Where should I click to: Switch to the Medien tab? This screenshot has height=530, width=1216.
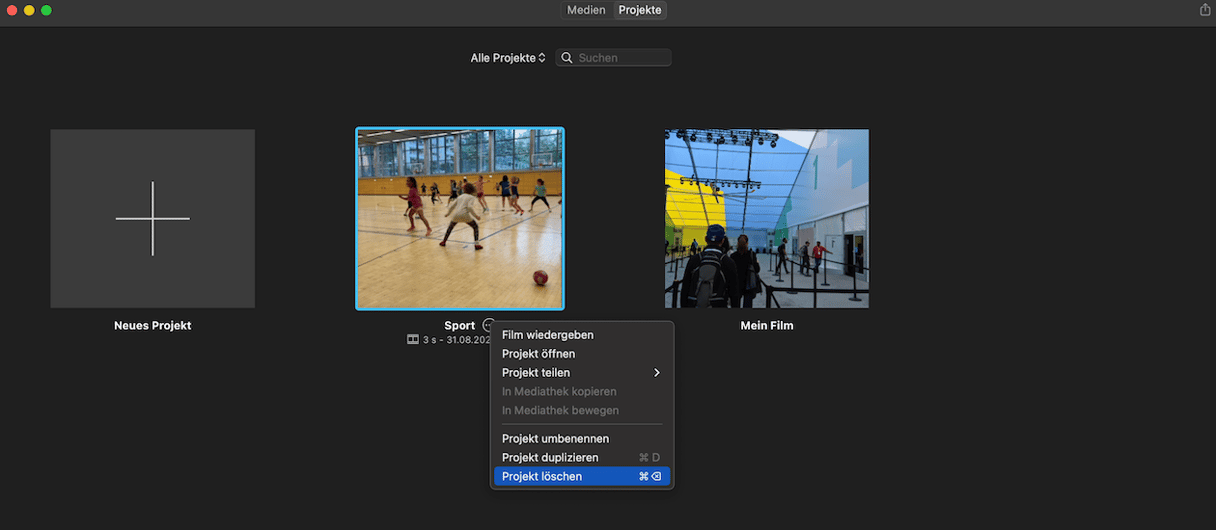click(586, 10)
